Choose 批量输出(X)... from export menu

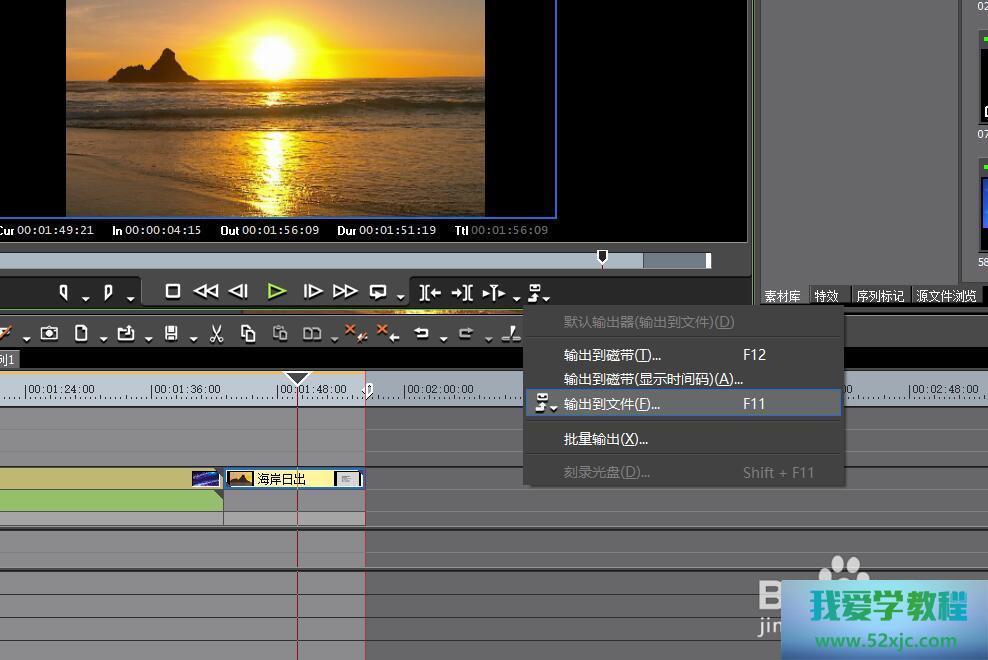click(x=605, y=439)
